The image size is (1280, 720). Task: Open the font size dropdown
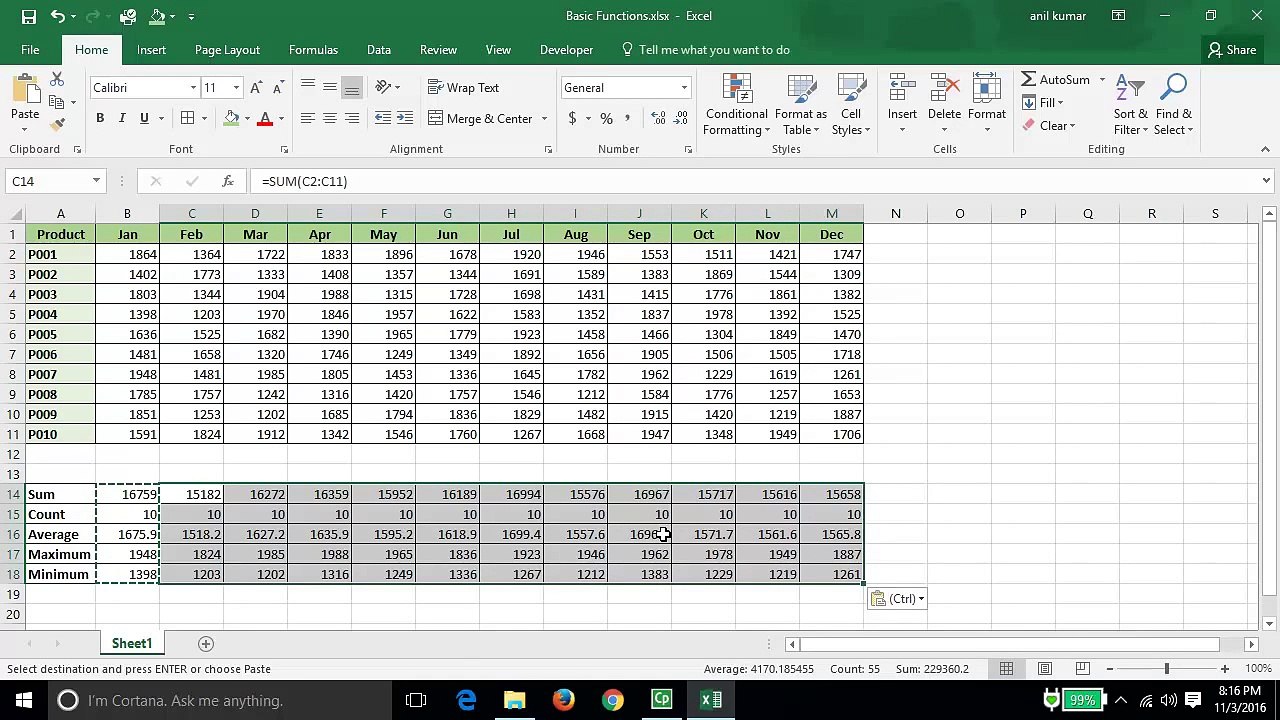(x=236, y=88)
